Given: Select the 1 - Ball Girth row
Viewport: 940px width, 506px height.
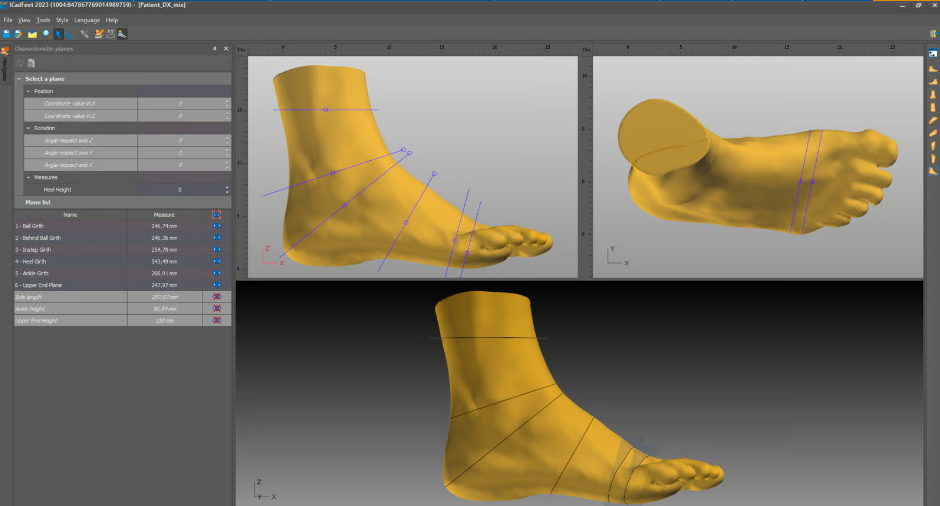Looking at the screenshot, I should tap(122, 226).
